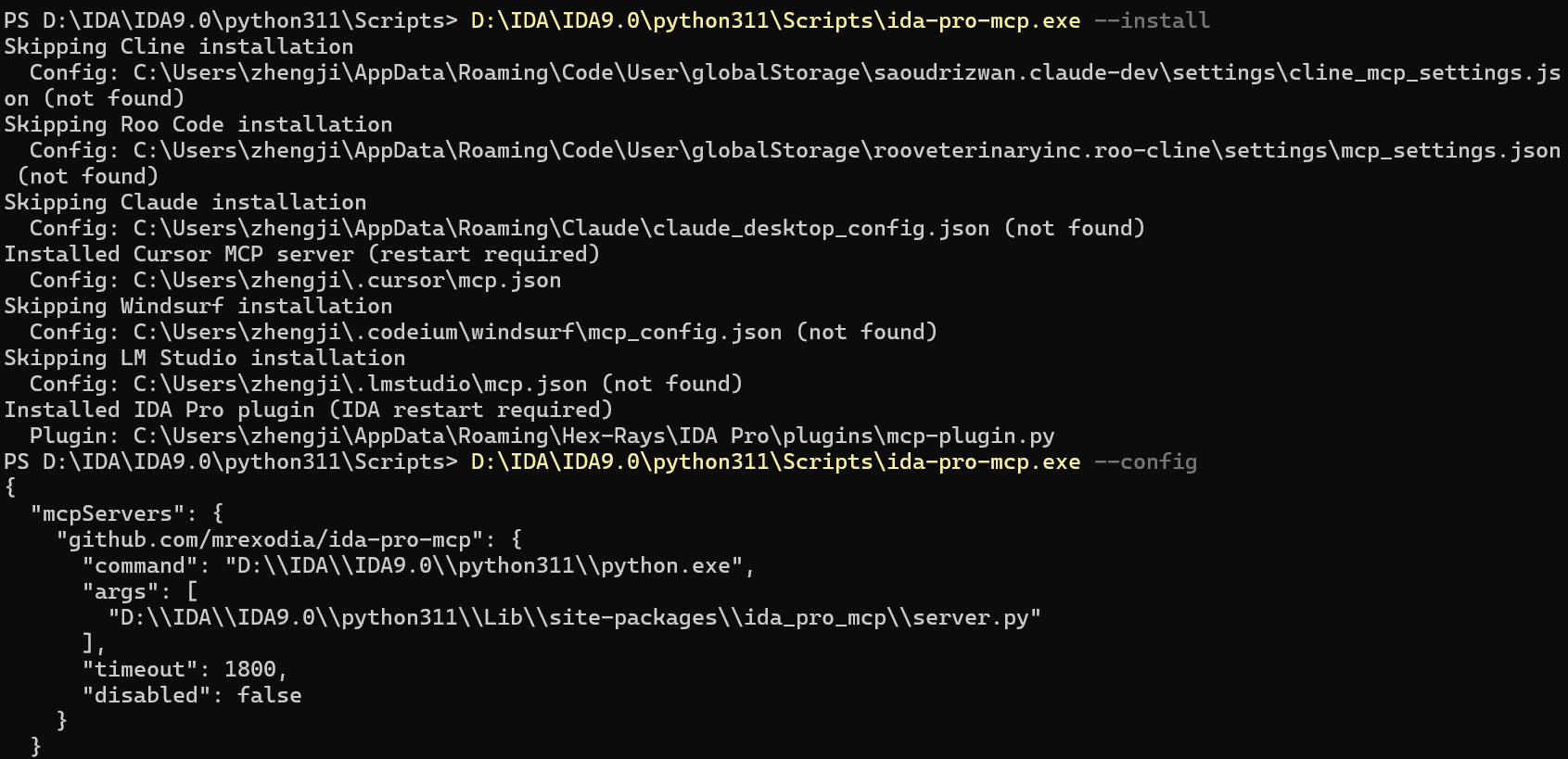Image resolution: width=1568 pixels, height=759 pixels.
Task: Click the "Installed Cursor MCP server" message
Action: (x=301, y=254)
